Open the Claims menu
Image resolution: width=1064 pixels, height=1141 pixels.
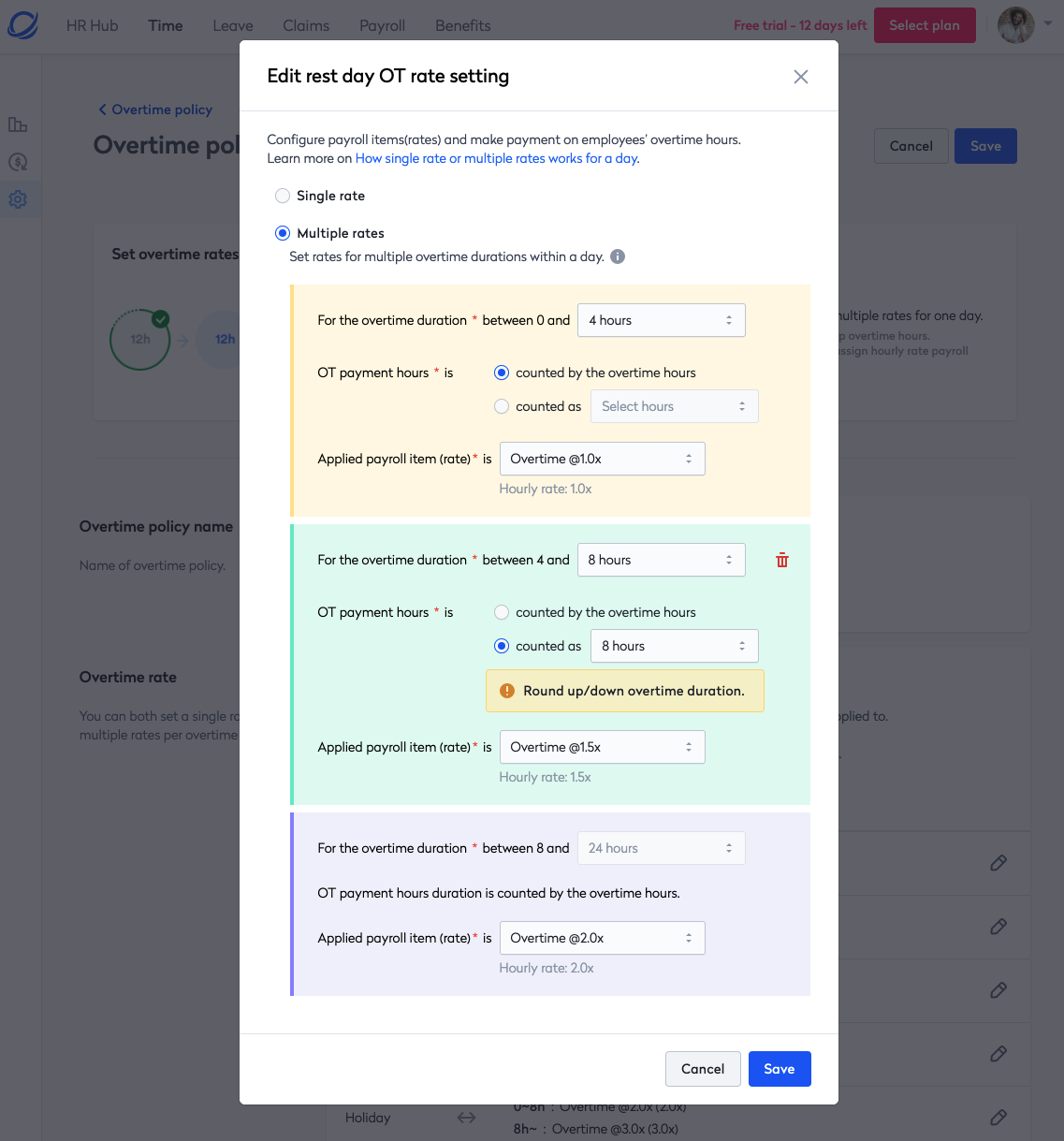(306, 25)
